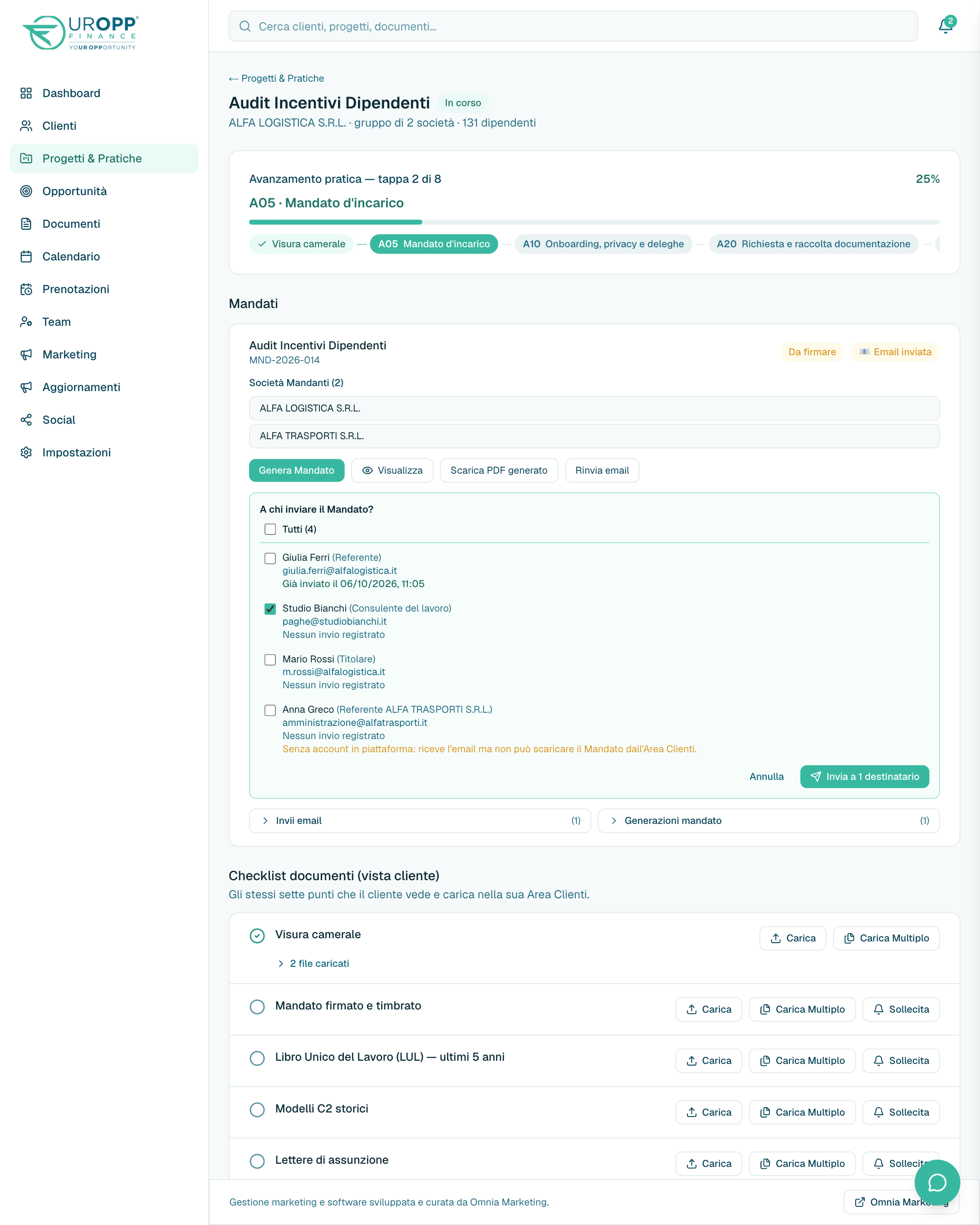The height and width of the screenshot is (1225, 980).
Task: Click the Marketing megaphone icon
Action: point(26,354)
